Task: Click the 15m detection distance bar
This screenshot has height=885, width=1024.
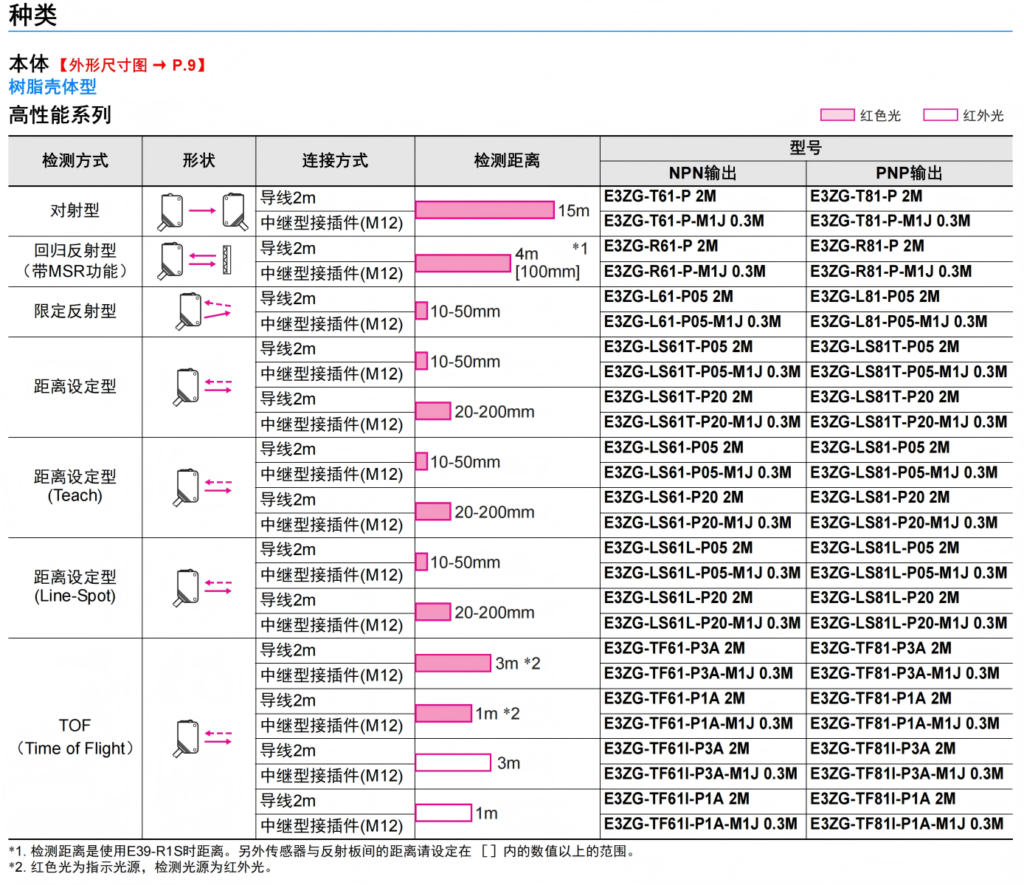Action: click(x=485, y=210)
